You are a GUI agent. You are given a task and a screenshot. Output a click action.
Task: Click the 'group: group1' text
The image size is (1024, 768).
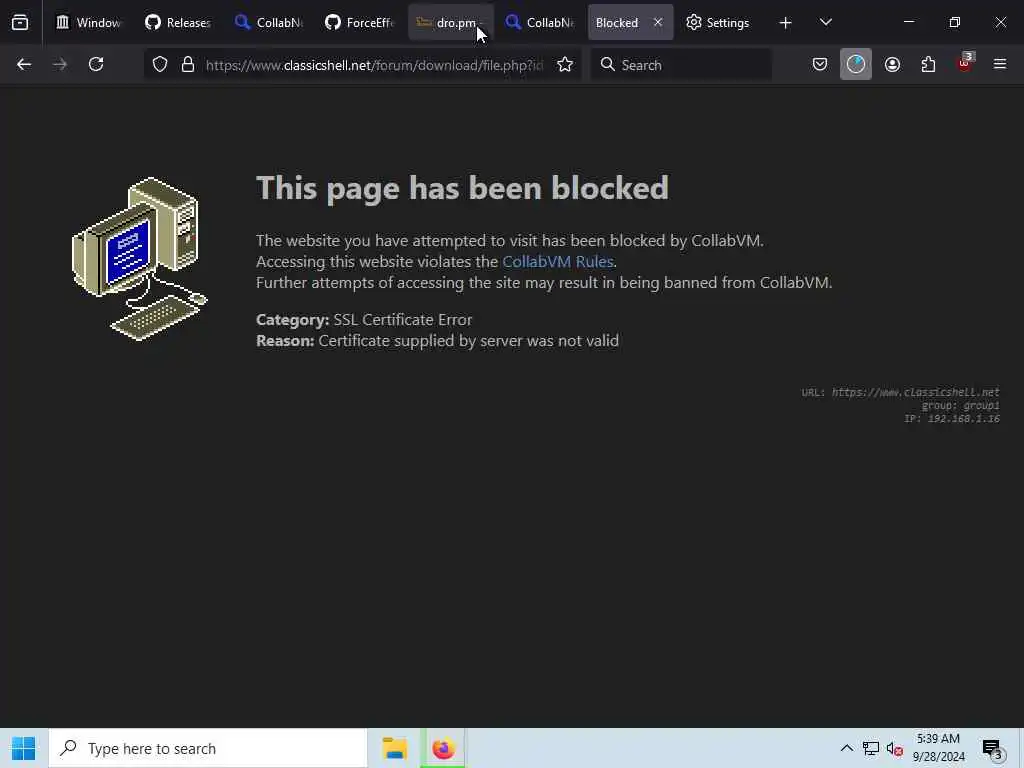(960, 406)
